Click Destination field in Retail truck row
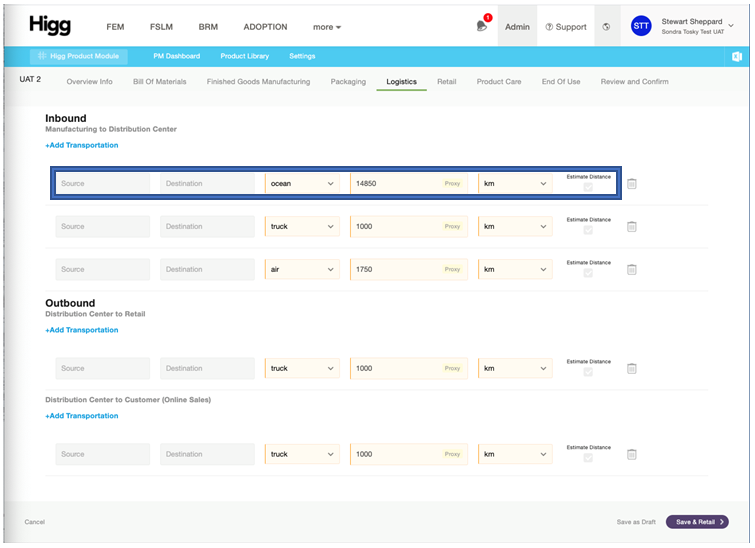 click(x=208, y=368)
